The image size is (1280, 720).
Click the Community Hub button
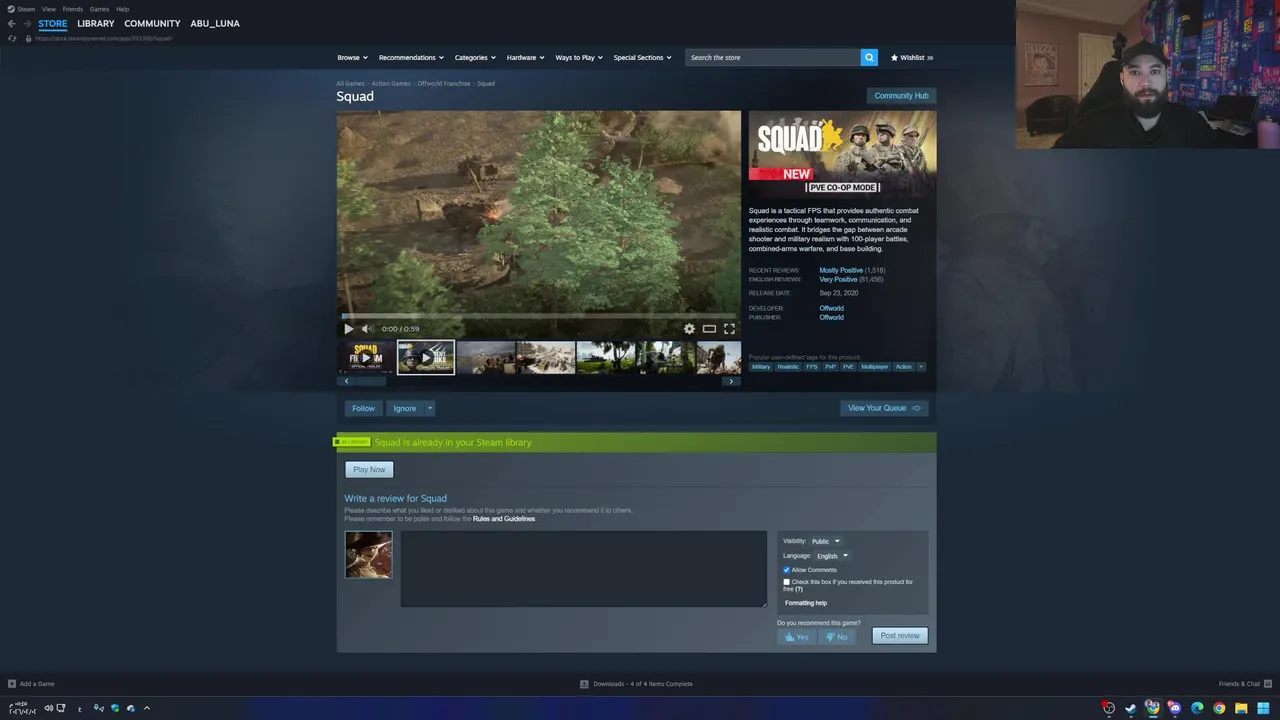(901, 96)
